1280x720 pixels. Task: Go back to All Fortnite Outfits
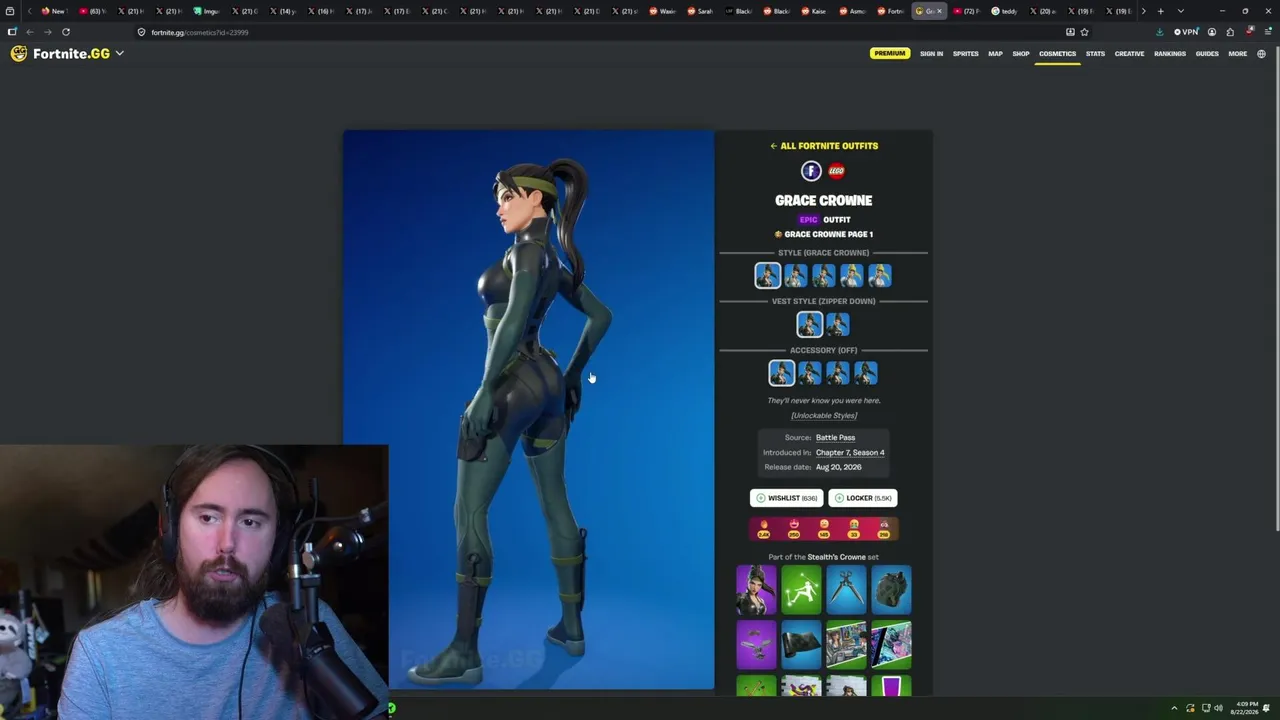tap(824, 146)
